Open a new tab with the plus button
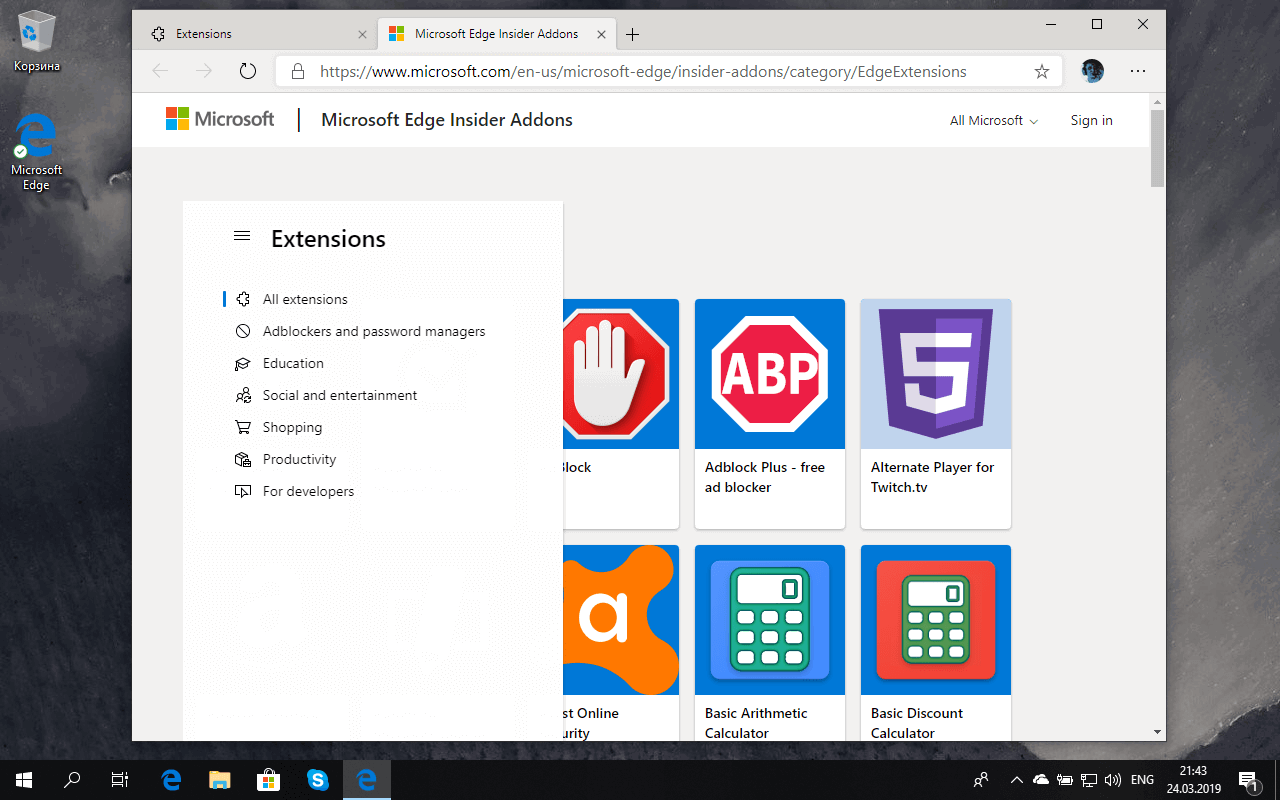This screenshot has height=800, width=1280. click(x=632, y=34)
